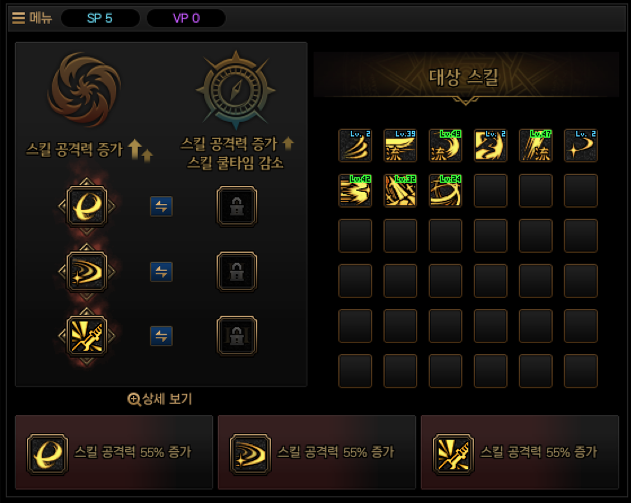Select the swirl skill attack emblem

(85, 89)
